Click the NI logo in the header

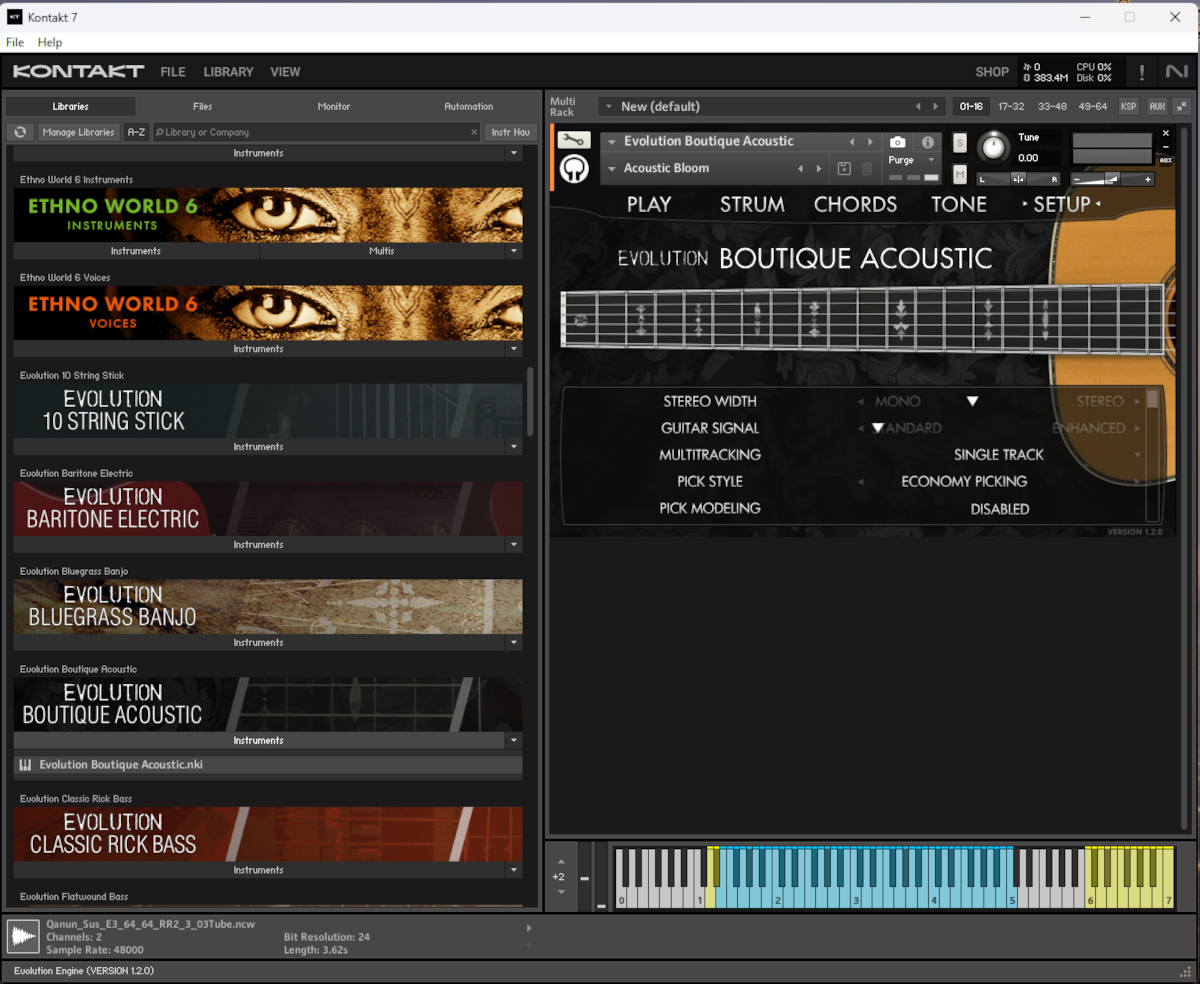(x=1176, y=72)
